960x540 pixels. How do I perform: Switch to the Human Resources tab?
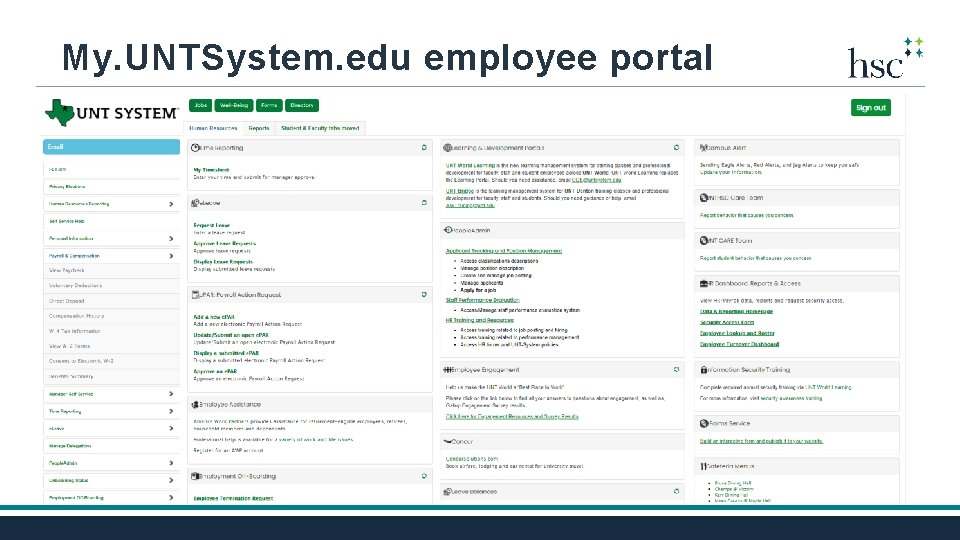click(x=212, y=128)
